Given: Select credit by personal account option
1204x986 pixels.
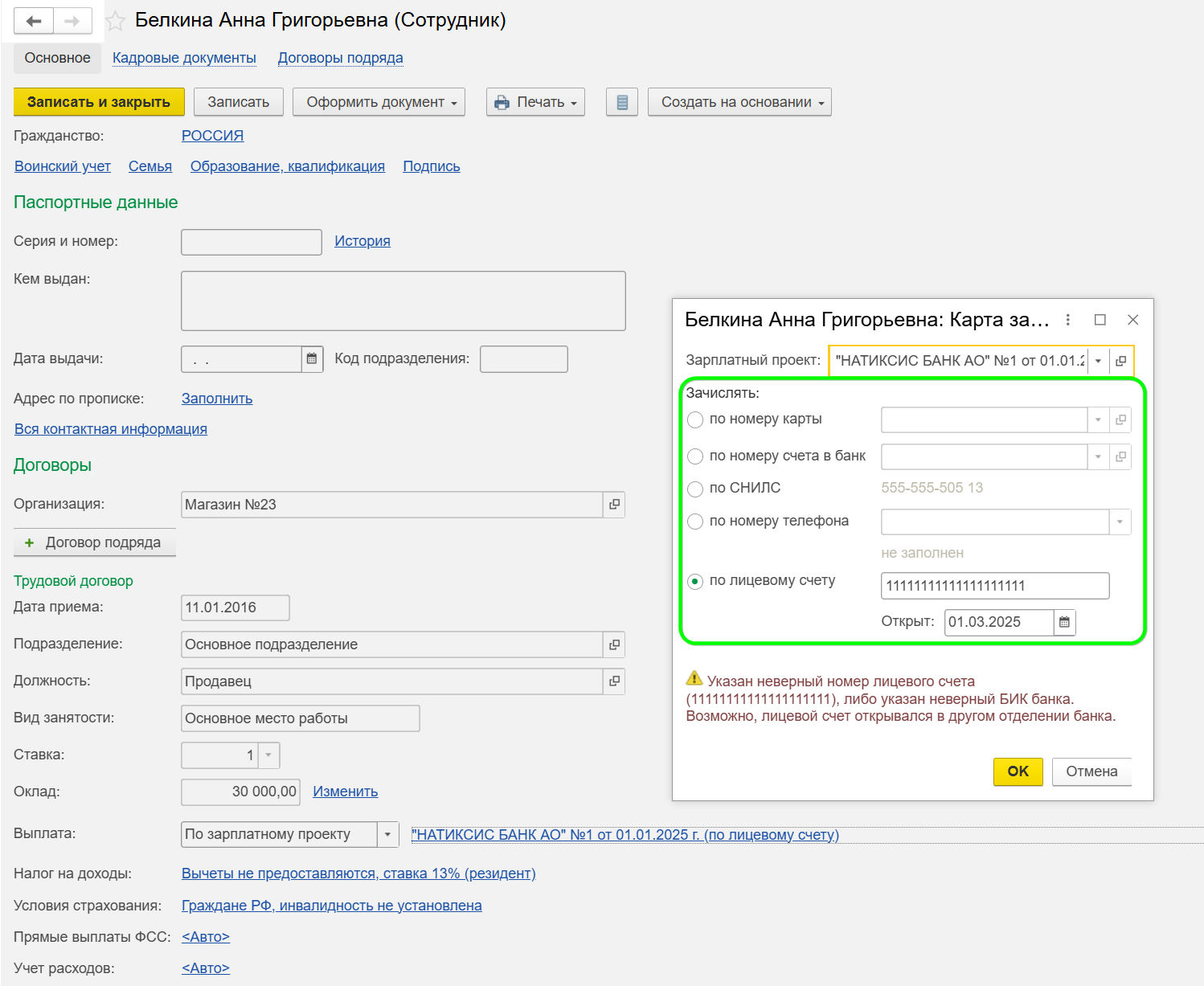Looking at the screenshot, I should (x=695, y=581).
